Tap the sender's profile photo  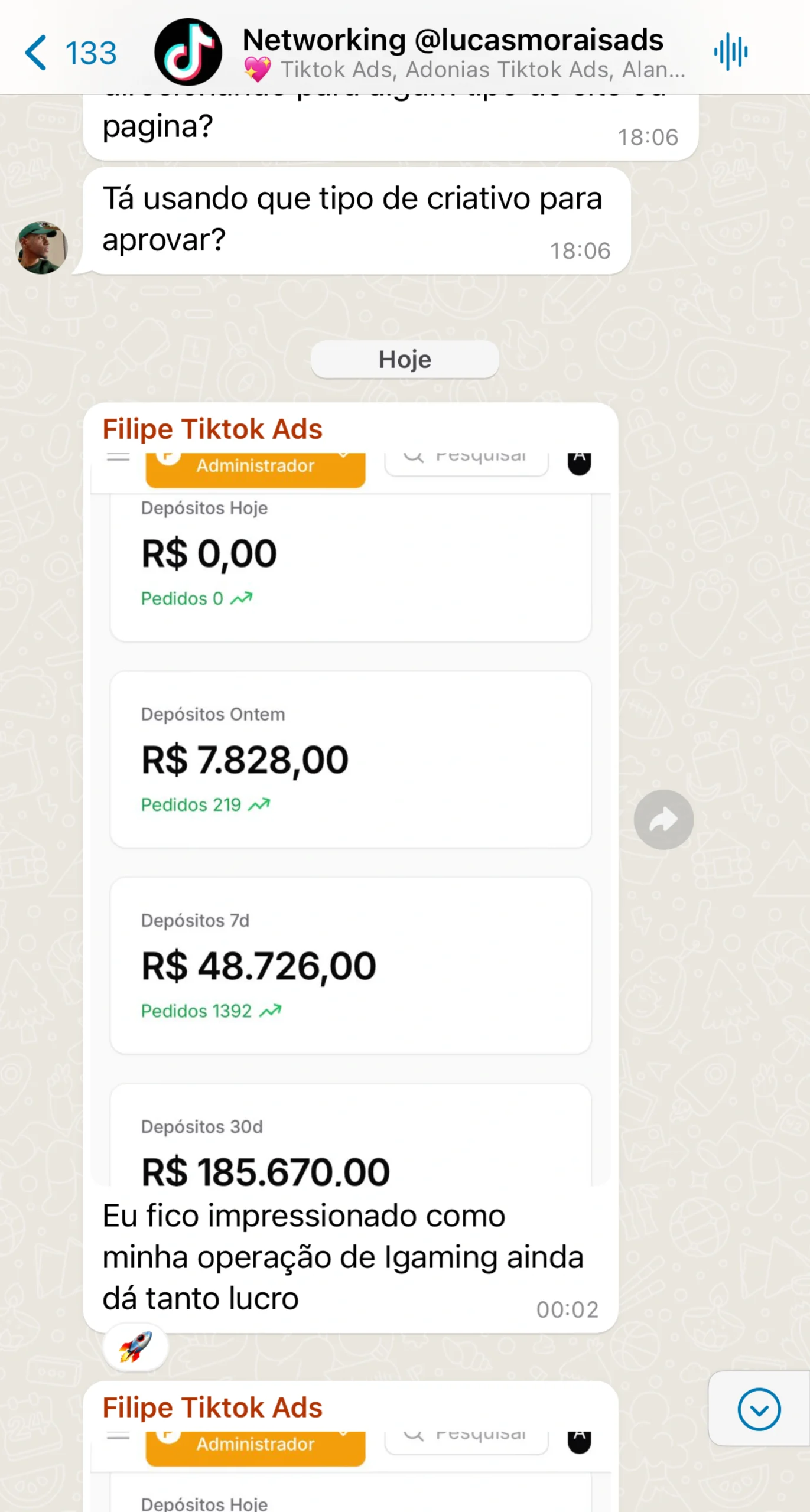pyautogui.click(x=41, y=248)
